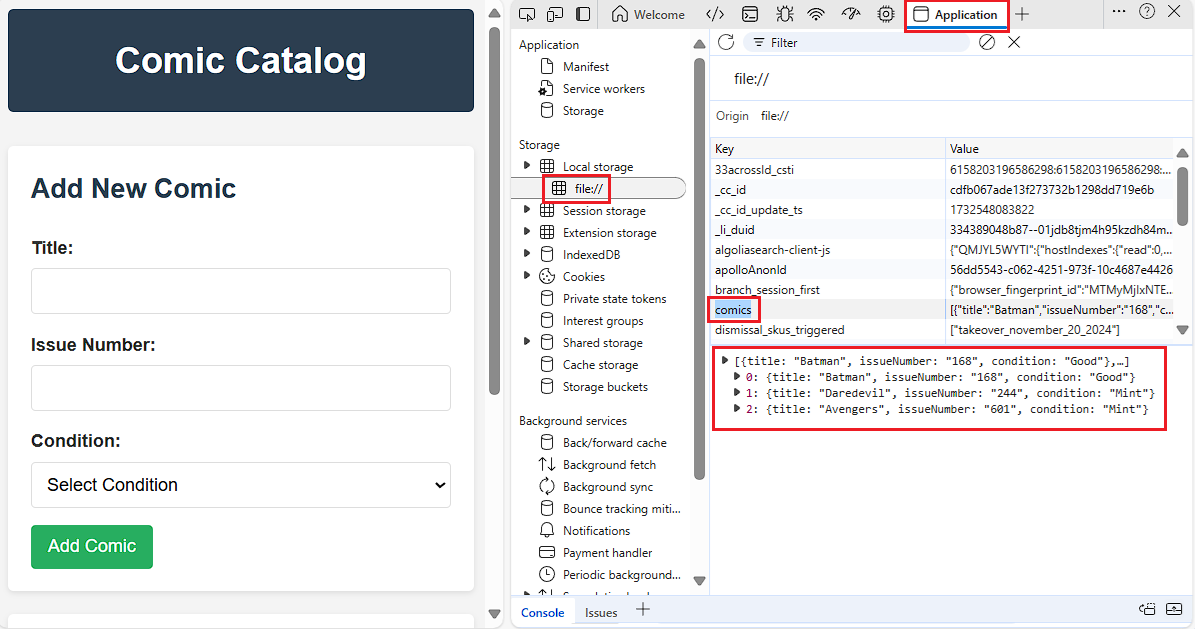Screen dimensions: 1195x629
Task: Expand the Session storage tree node
Action: (527, 211)
